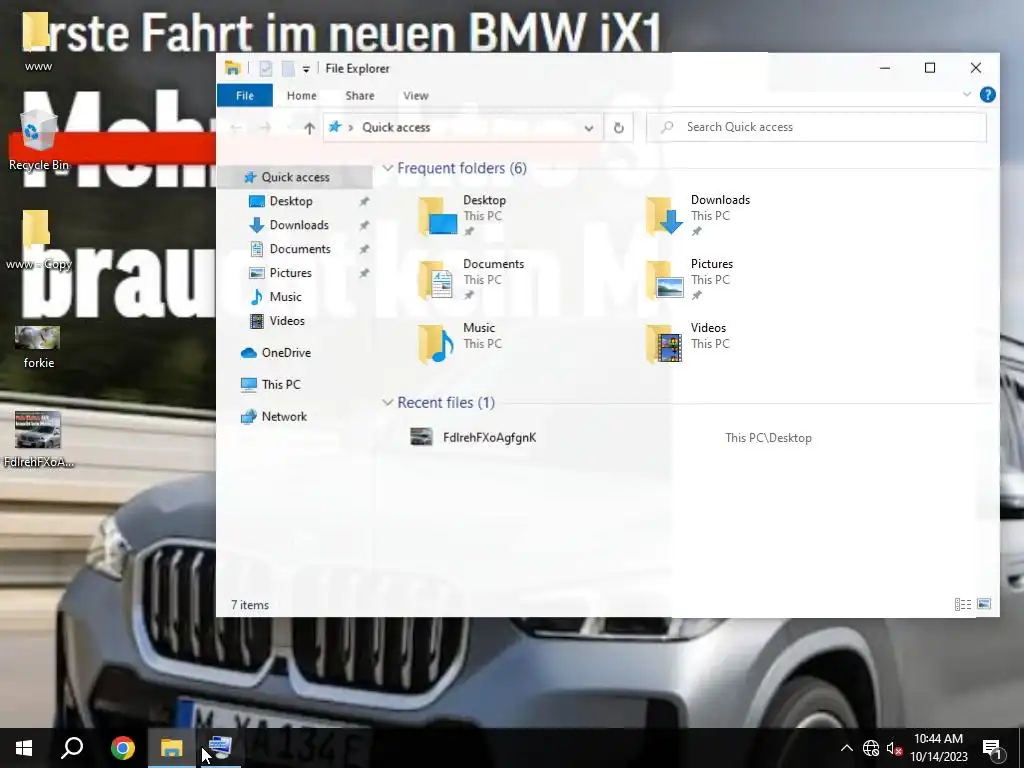Open File Explorer Help icon
The image size is (1024, 768).
987,95
